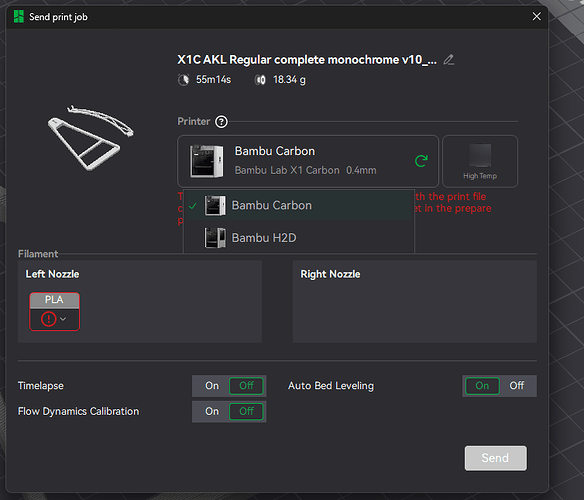Choose checked Bambu Carbon list entry

coord(299,205)
